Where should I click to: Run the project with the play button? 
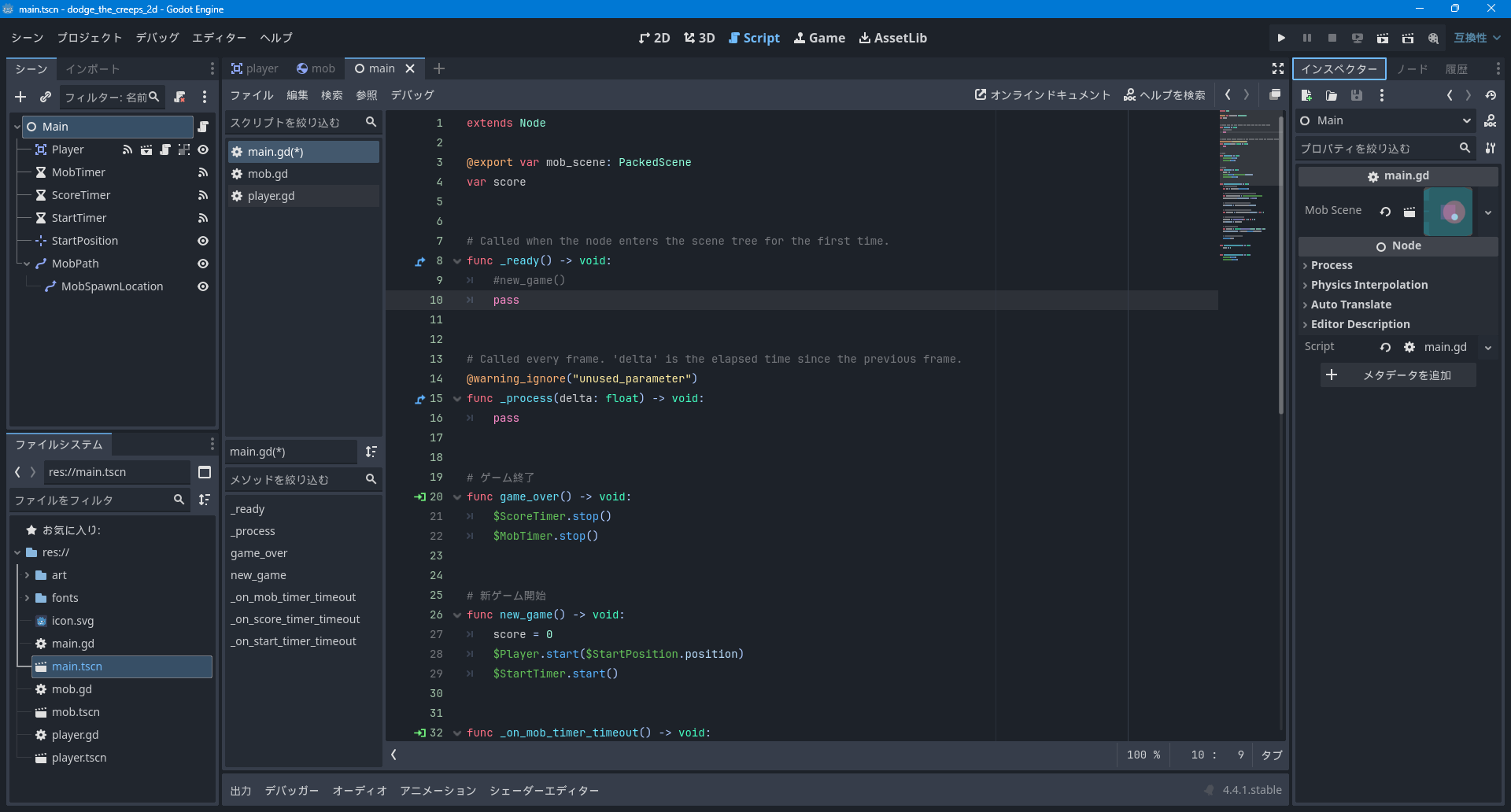(x=1281, y=37)
